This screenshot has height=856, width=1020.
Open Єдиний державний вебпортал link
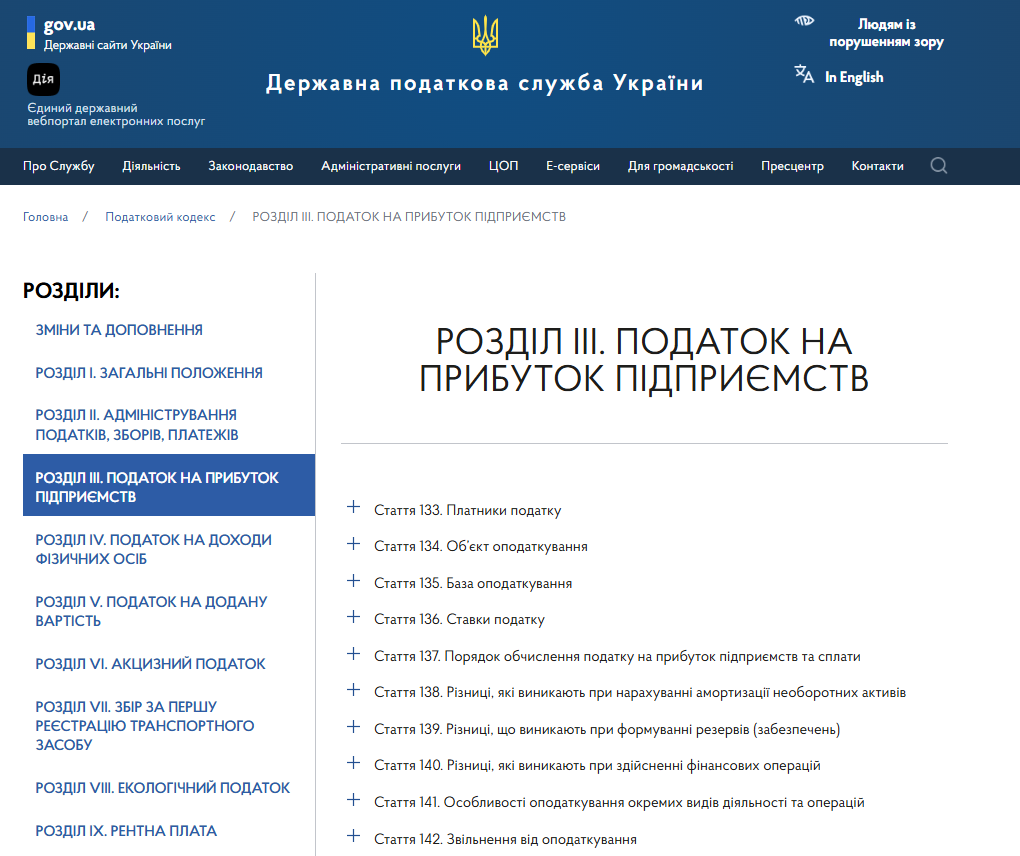coord(116,114)
